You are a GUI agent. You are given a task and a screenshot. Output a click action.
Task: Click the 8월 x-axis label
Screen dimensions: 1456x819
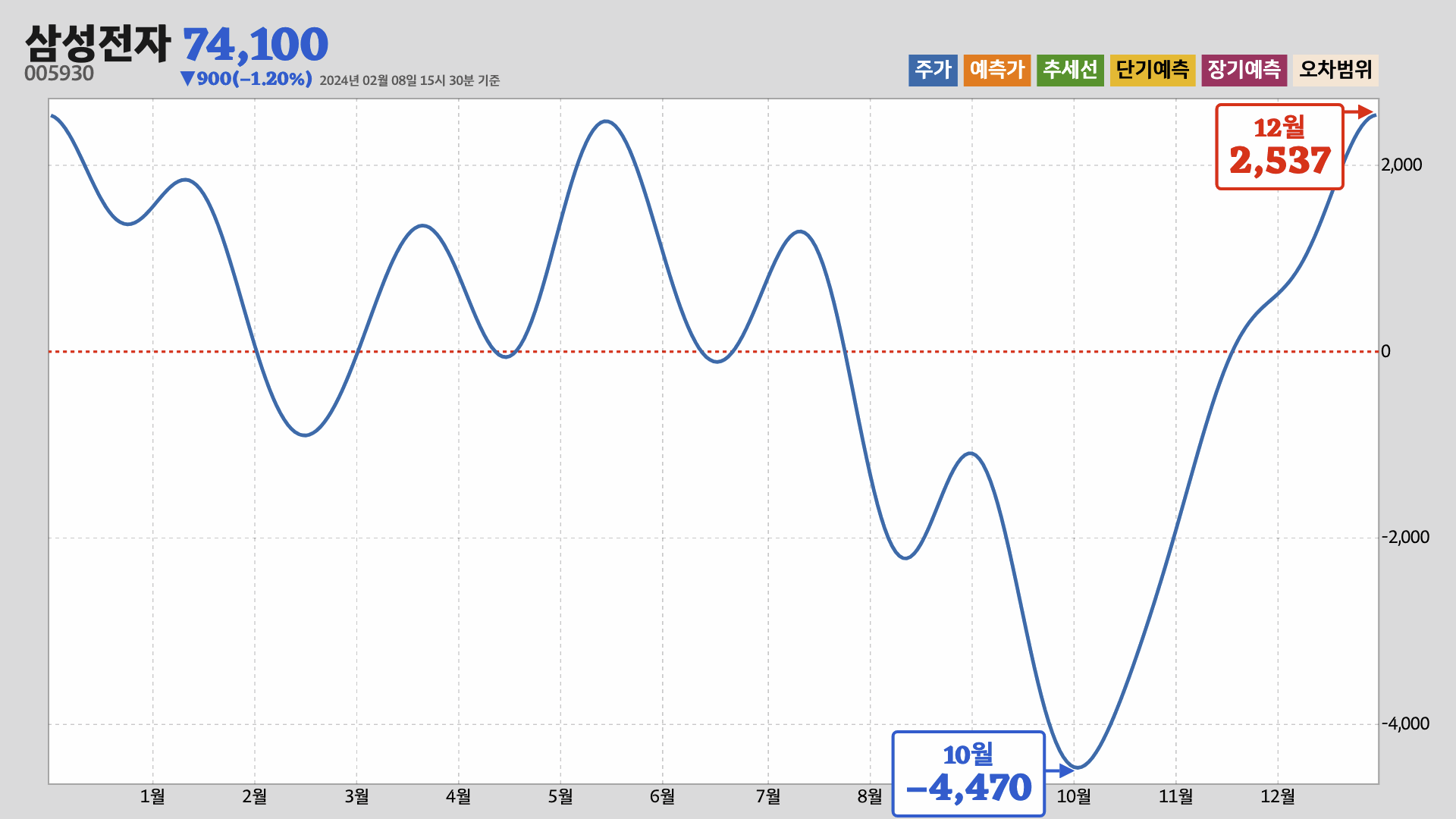pyautogui.click(x=870, y=796)
